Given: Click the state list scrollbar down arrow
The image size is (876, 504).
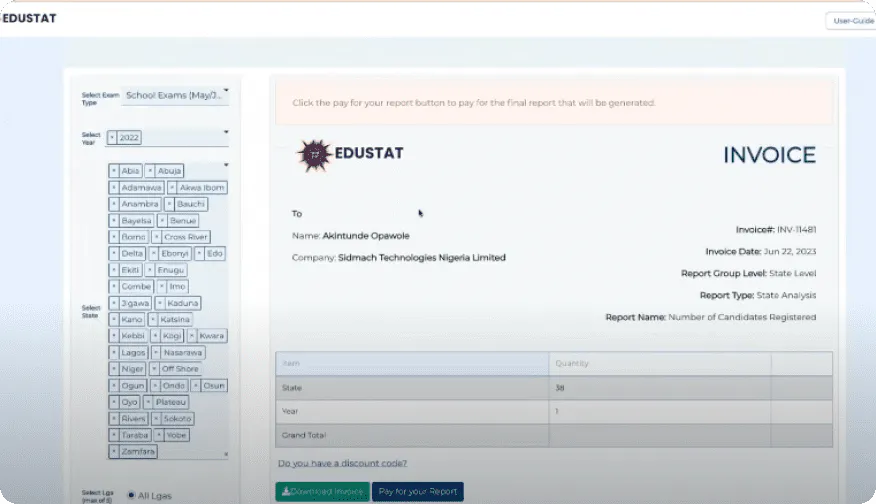Looking at the screenshot, I should pos(226,454).
